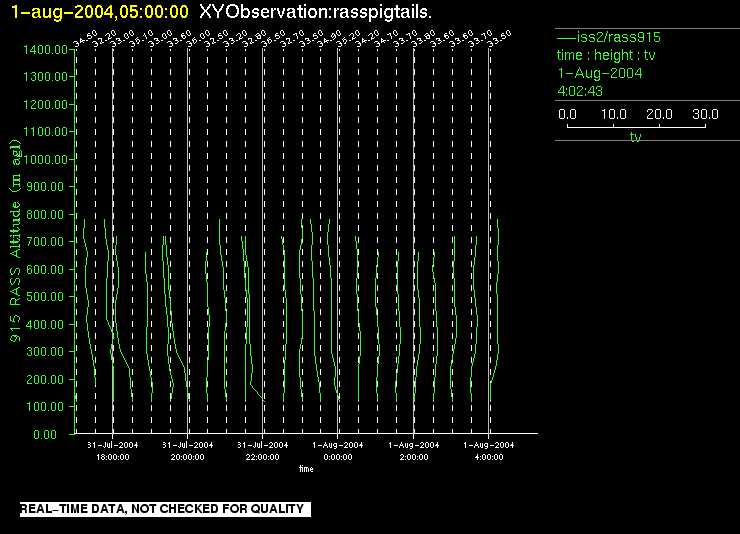Screen dimensions: 740x534
Task: Click the 800.00 altitude axis label
Action: click(x=45, y=215)
